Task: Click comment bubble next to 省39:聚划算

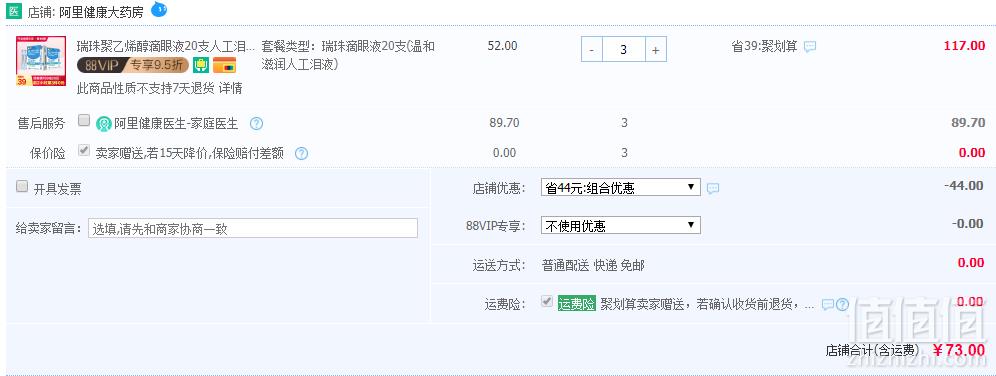Action: [810, 46]
